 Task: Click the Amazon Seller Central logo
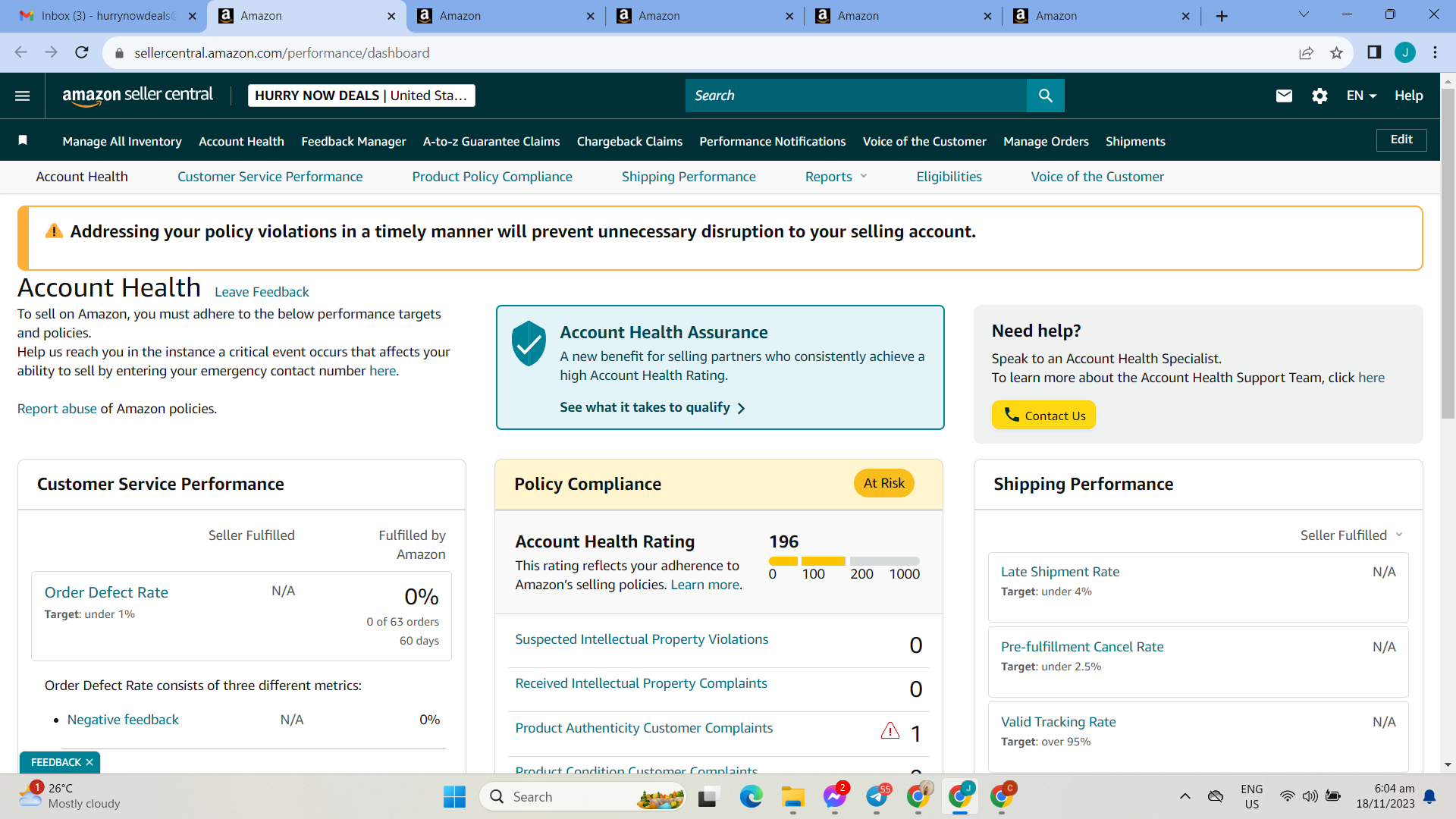137,96
